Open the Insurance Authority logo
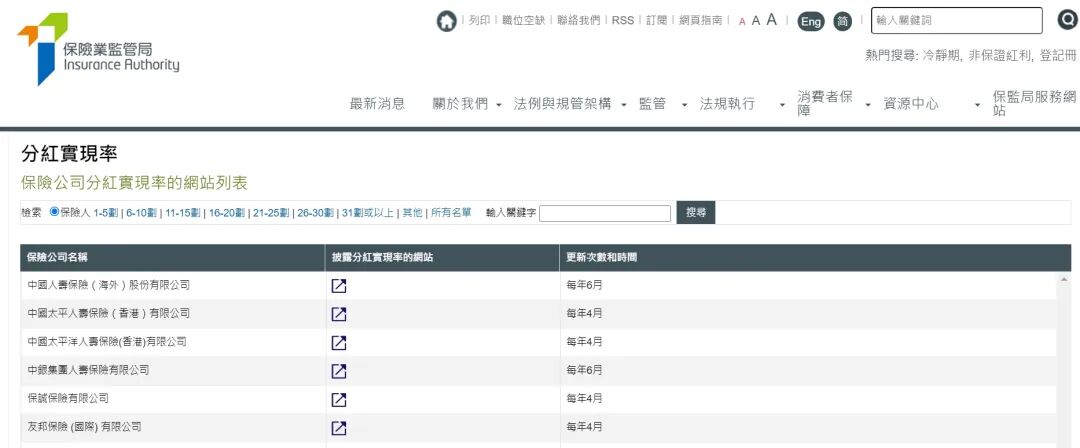The image size is (1080, 448). (x=98, y=49)
